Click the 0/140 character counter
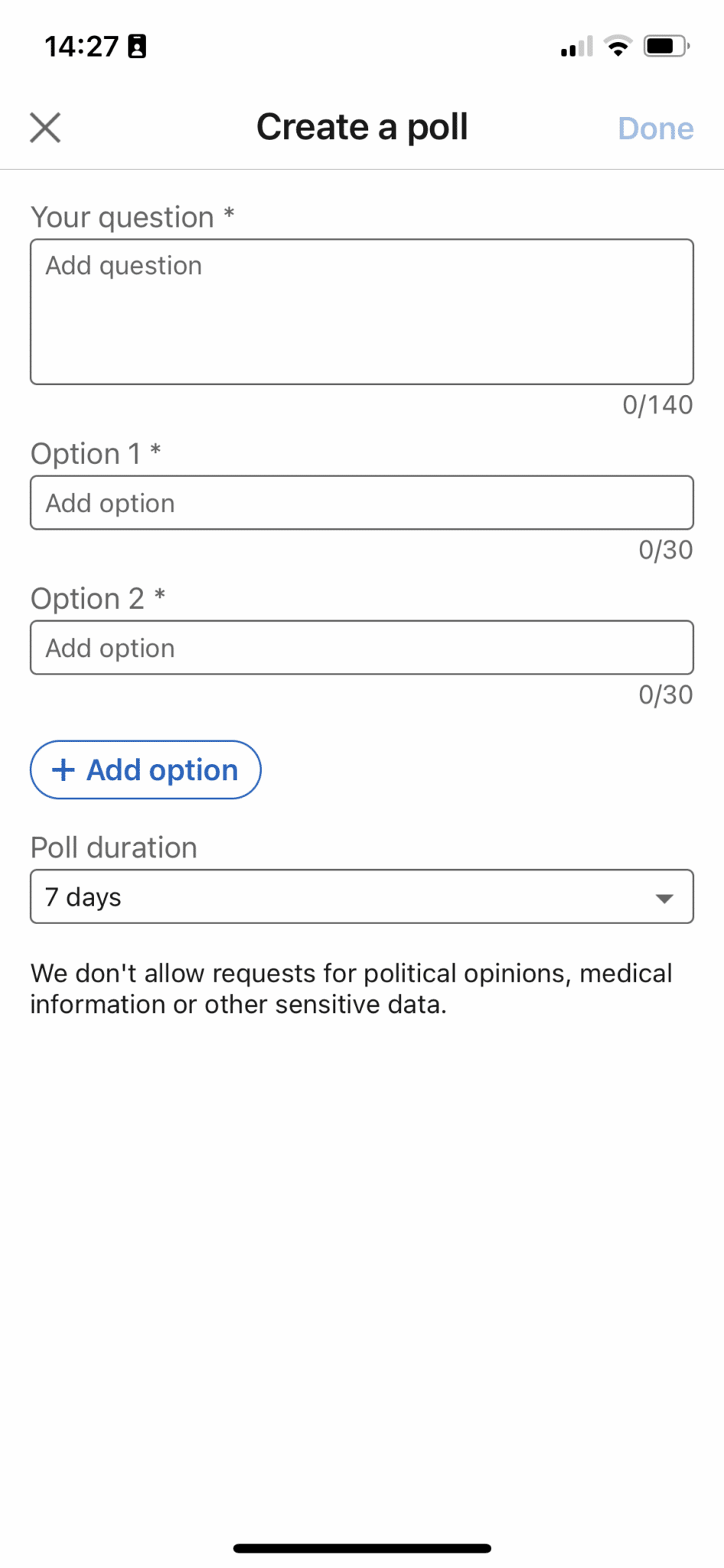 coord(657,405)
